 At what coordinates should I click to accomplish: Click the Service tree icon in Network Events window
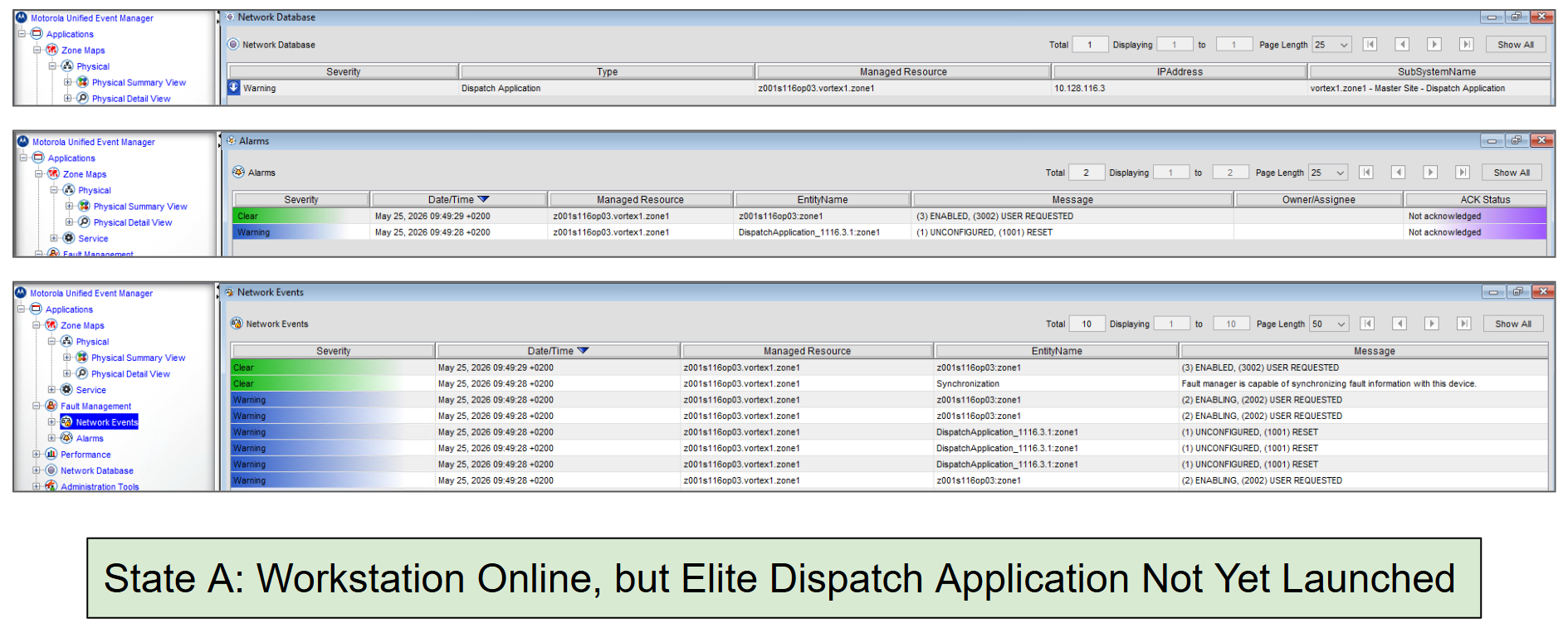tap(66, 390)
